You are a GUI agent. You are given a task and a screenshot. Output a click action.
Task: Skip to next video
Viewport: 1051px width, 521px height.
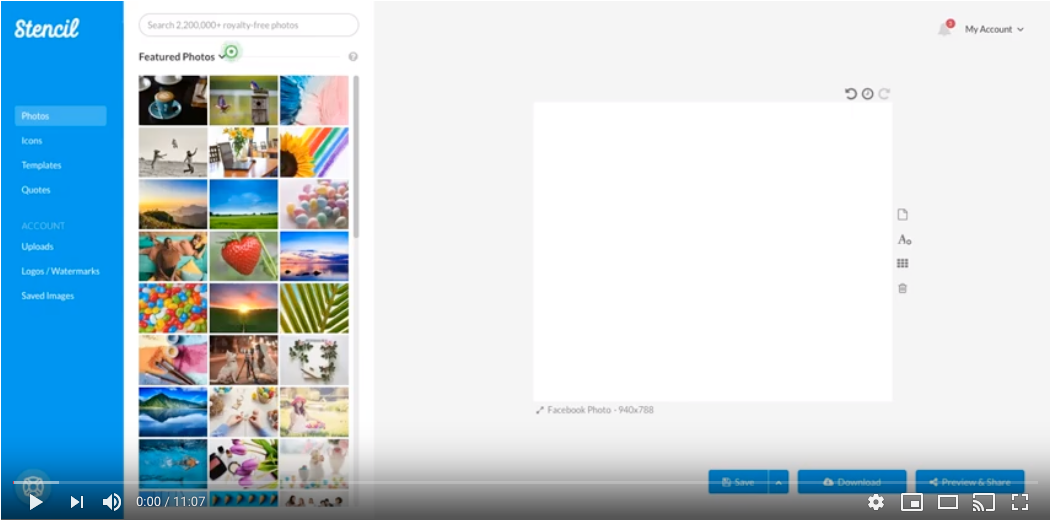tap(76, 502)
